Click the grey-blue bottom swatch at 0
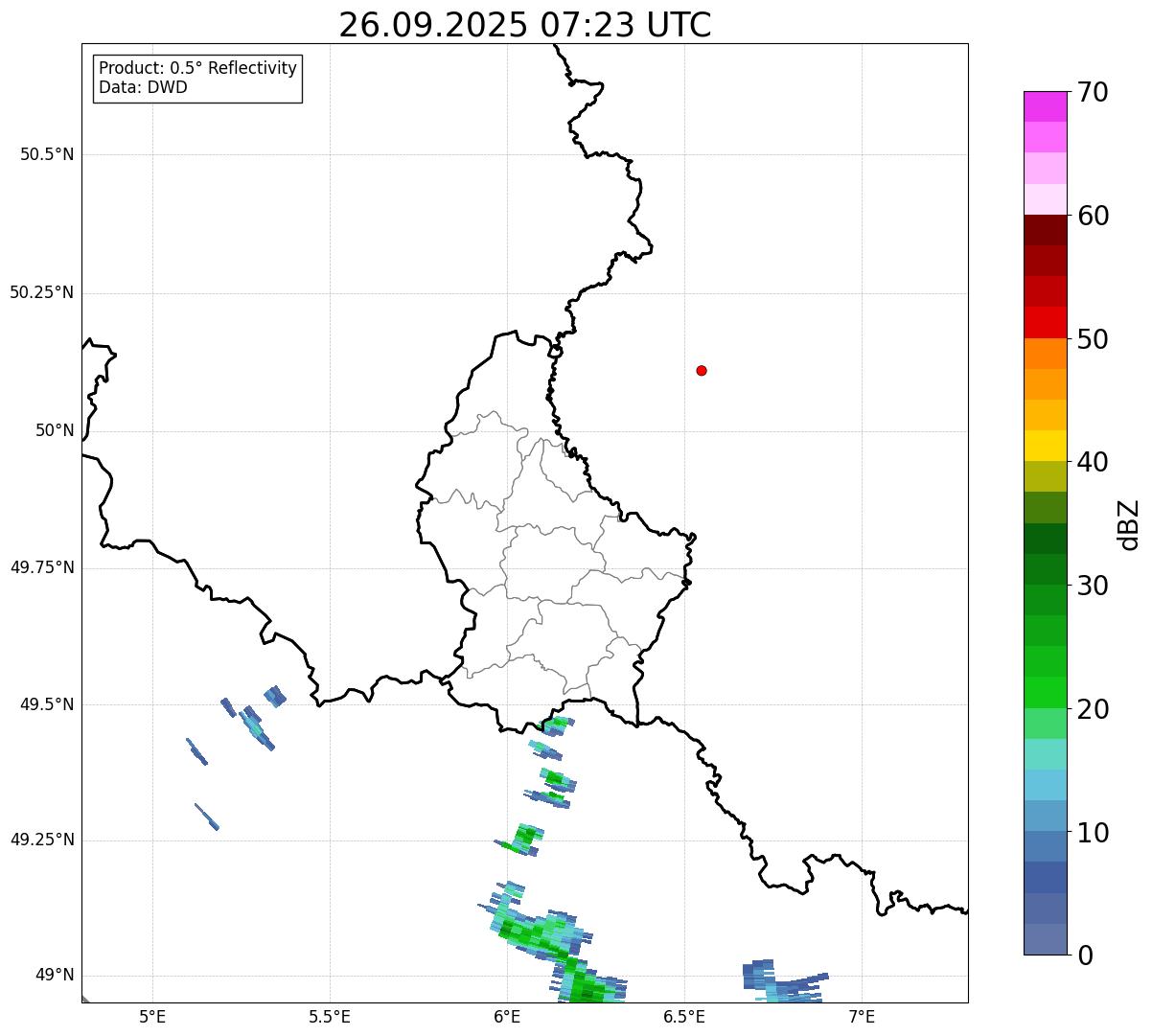Image resolution: width=1152 pixels, height=1036 pixels. coord(1045,939)
